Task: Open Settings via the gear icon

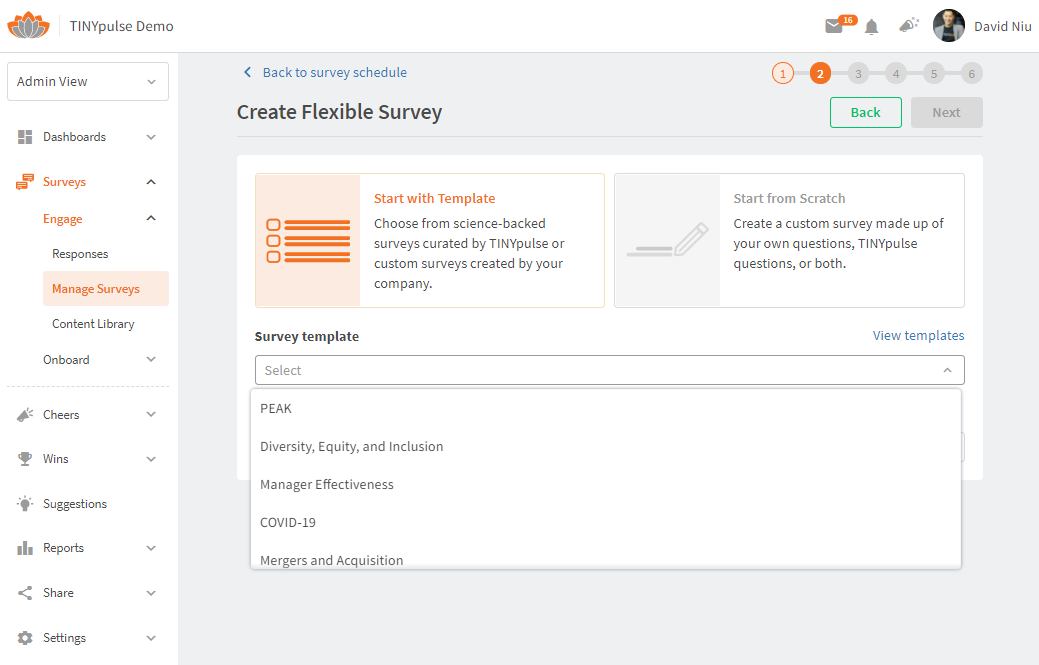Action: pyautogui.click(x=25, y=637)
